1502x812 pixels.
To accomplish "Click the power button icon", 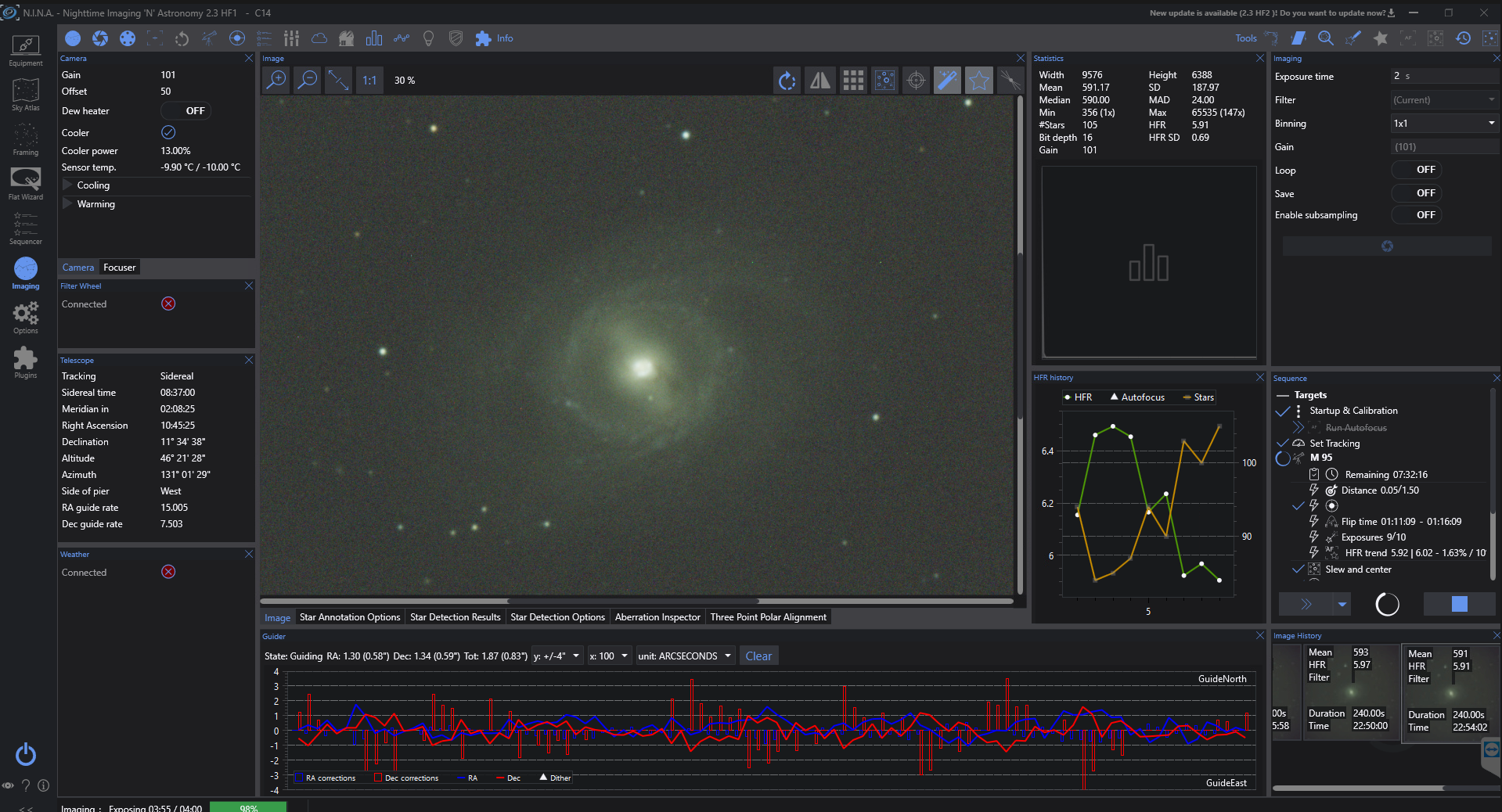I will coord(25,754).
